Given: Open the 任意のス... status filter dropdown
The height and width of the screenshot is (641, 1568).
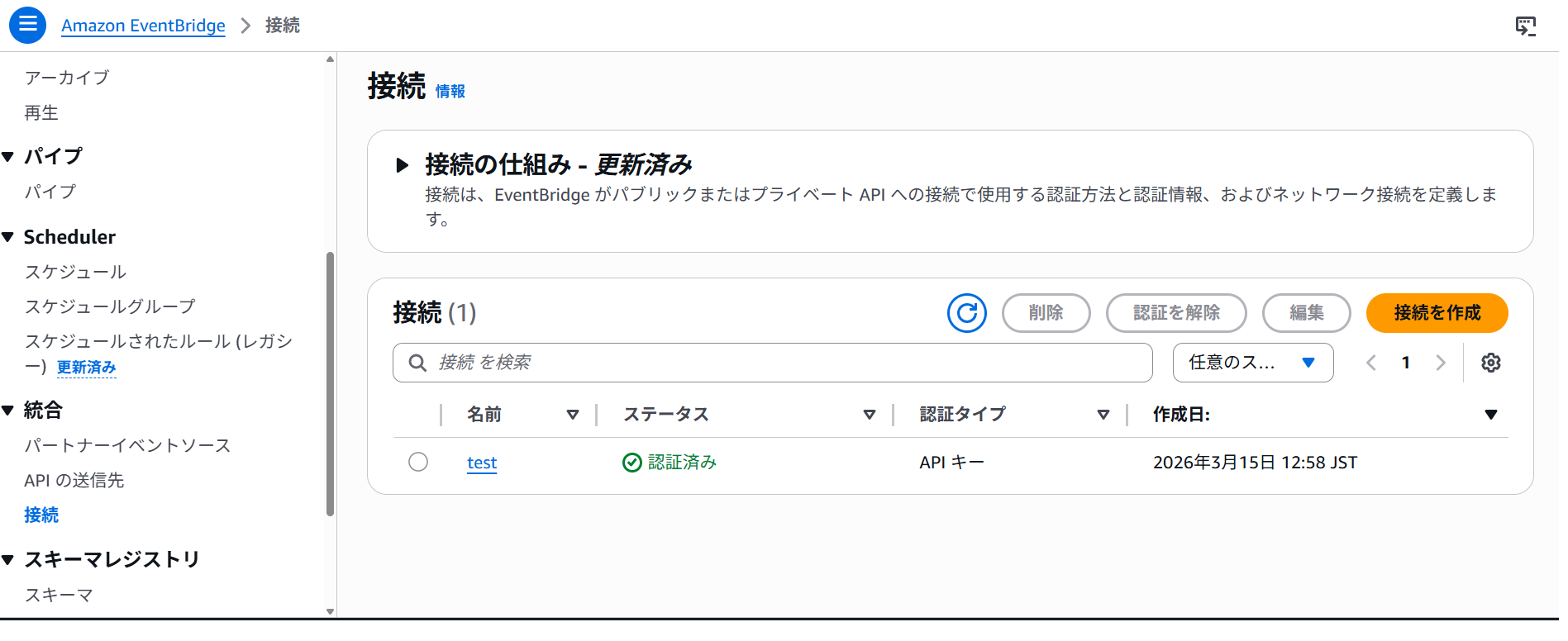Looking at the screenshot, I should click(1252, 363).
